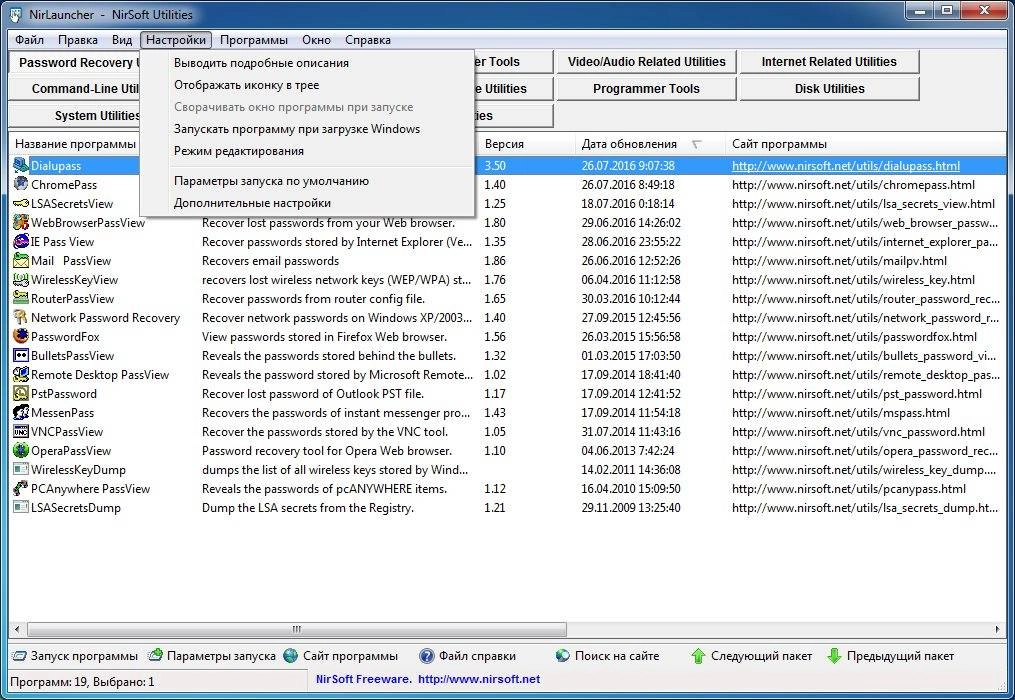Click the 14.02.2011 14:36:08 date cell
Viewport: 1015px width, 700px height.
[x=630, y=469]
